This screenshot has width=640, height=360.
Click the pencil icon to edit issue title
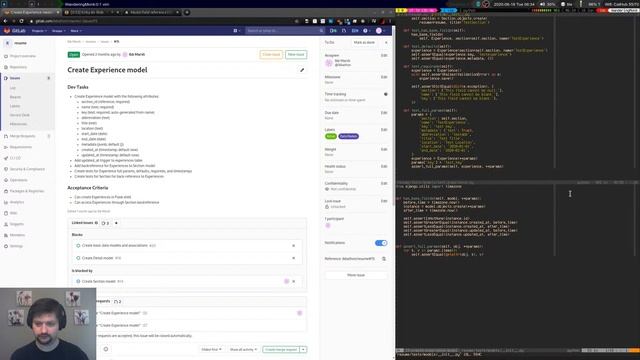[x=302, y=70]
